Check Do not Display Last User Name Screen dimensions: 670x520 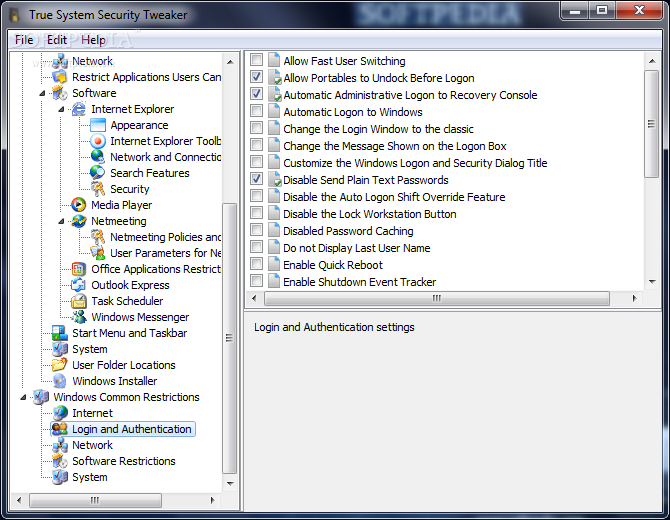pyautogui.click(x=256, y=247)
